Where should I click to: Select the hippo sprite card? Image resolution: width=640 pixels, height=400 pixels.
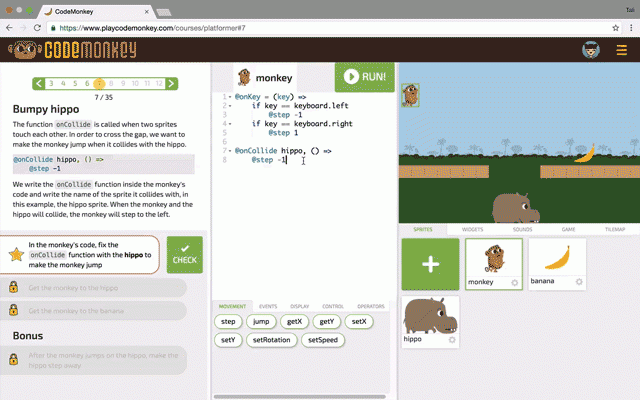(x=430, y=322)
